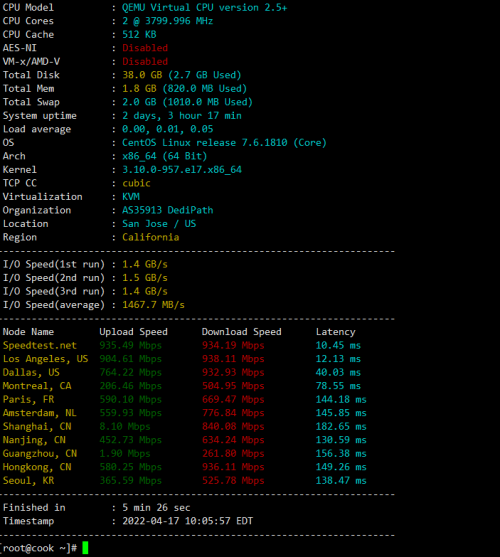Click Paris upload speed 590.10 Mbps
Viewport: 500px width, 557px height.
click(x=130, y=399)
